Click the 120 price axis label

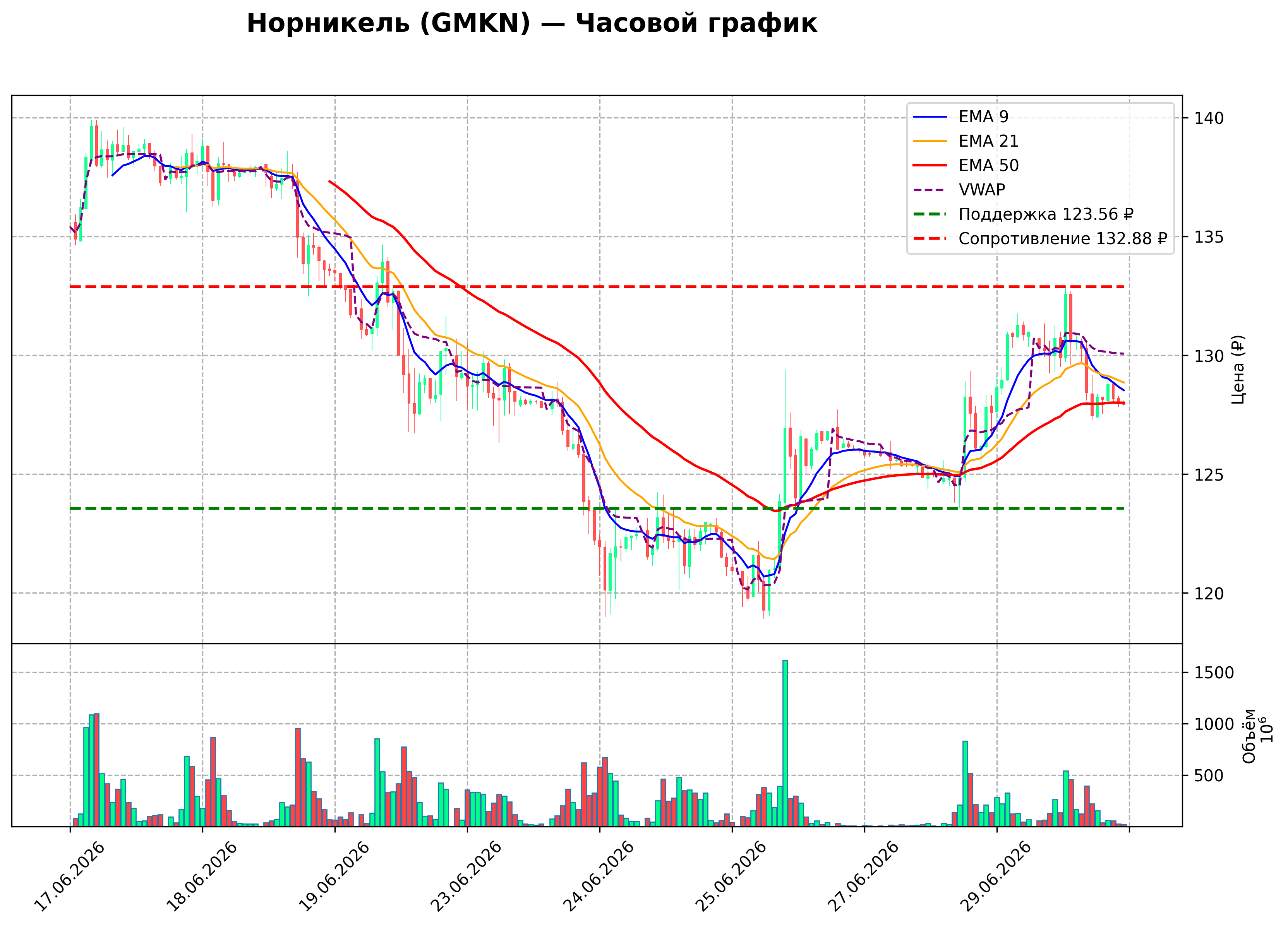click(x=1209, y=594)
